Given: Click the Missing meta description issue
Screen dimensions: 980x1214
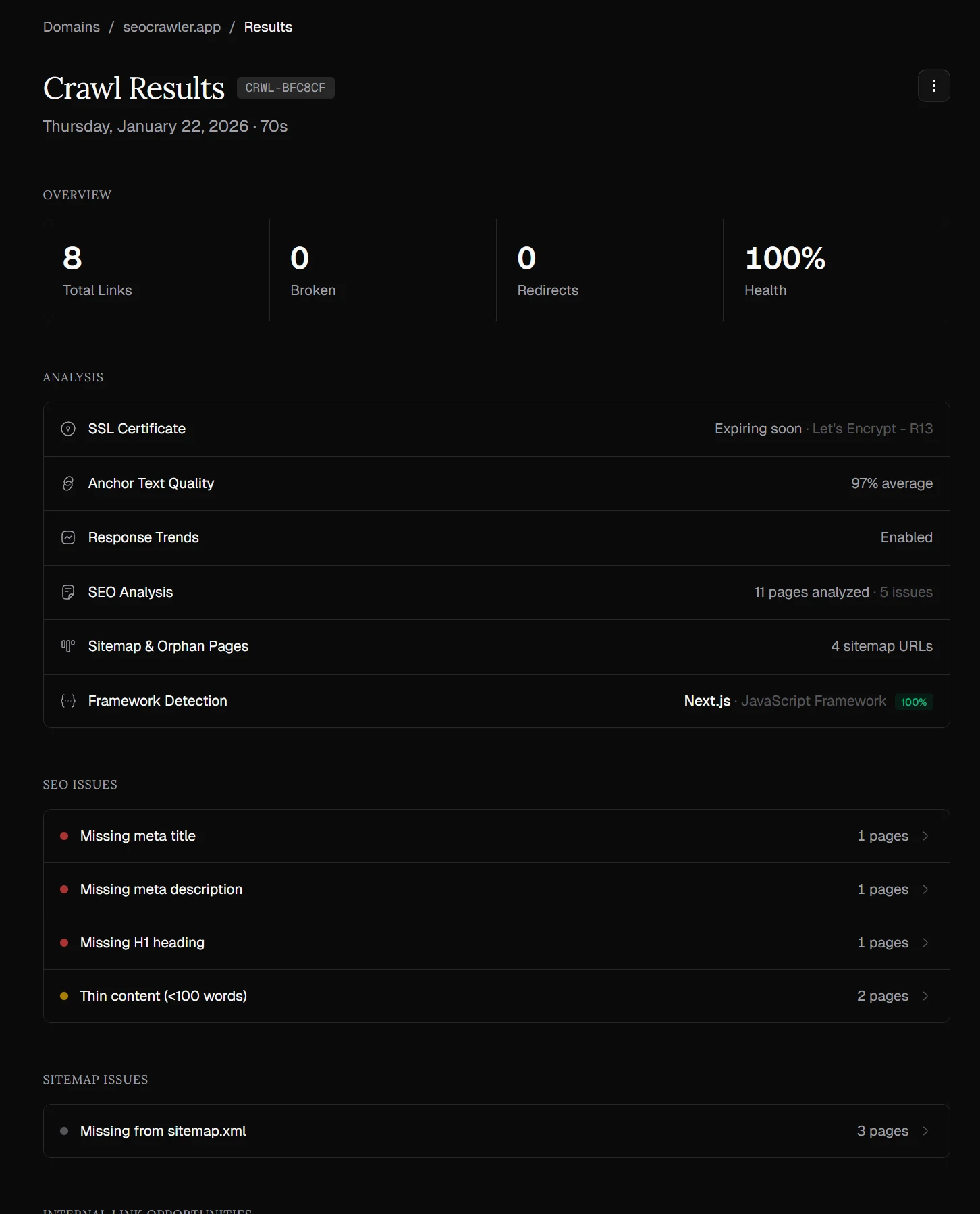Looking at the screenshot, I should pos(497,889).
